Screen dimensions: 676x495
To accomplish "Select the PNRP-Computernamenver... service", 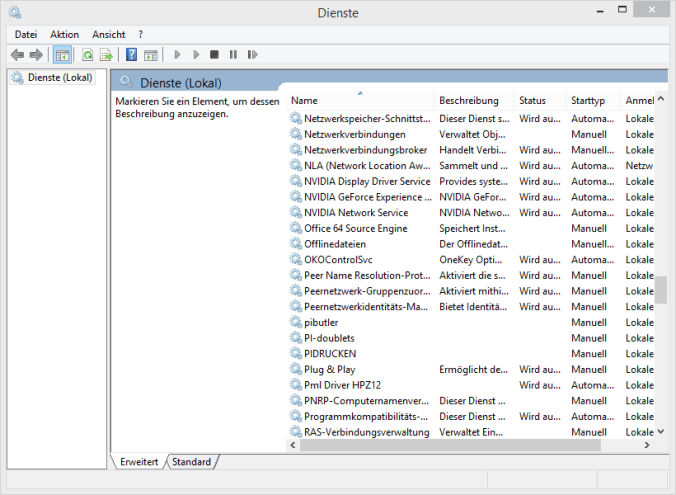I will click(x=366, y=401).
